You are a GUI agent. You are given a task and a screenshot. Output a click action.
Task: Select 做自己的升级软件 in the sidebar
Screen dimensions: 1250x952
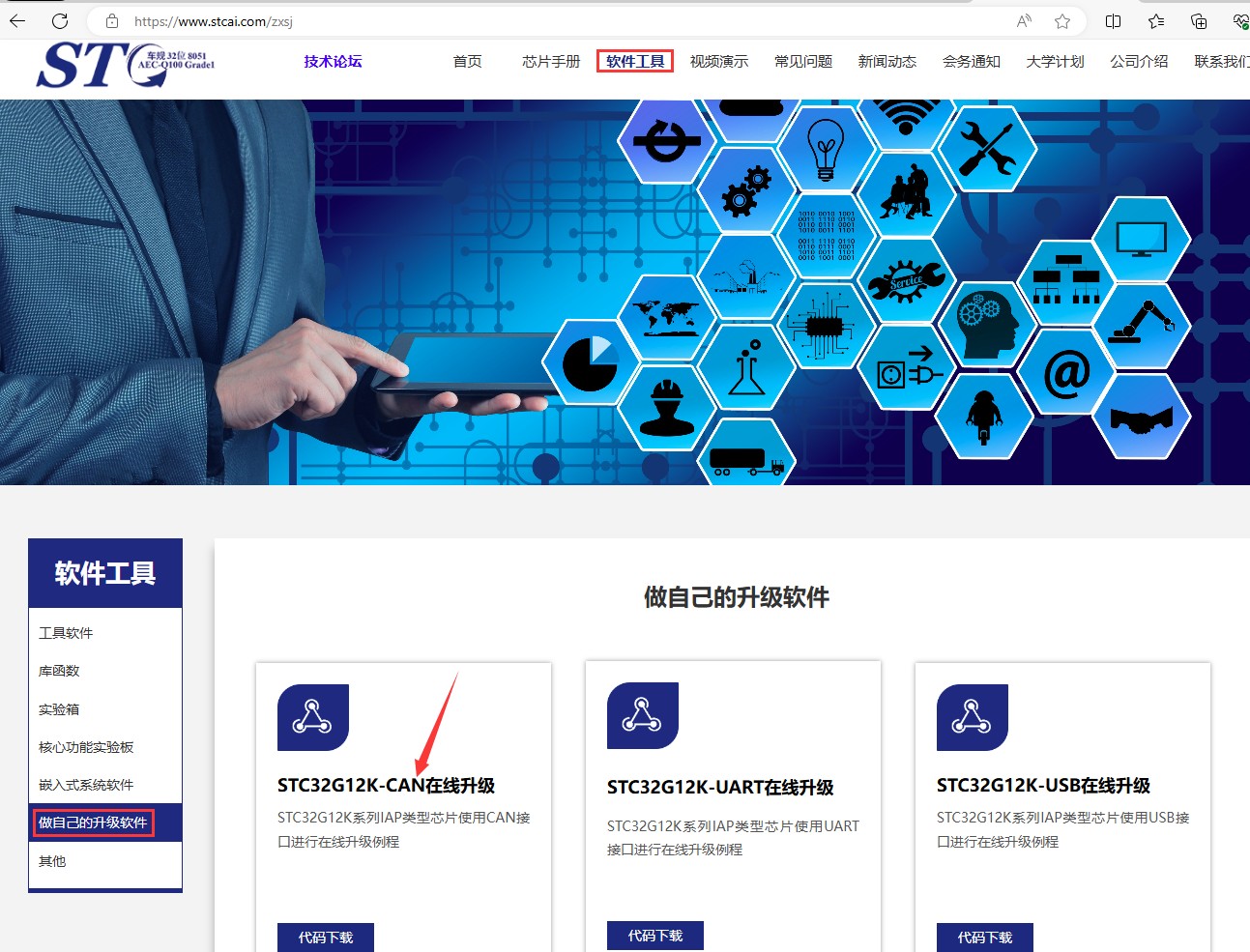(x=105, y=822)
